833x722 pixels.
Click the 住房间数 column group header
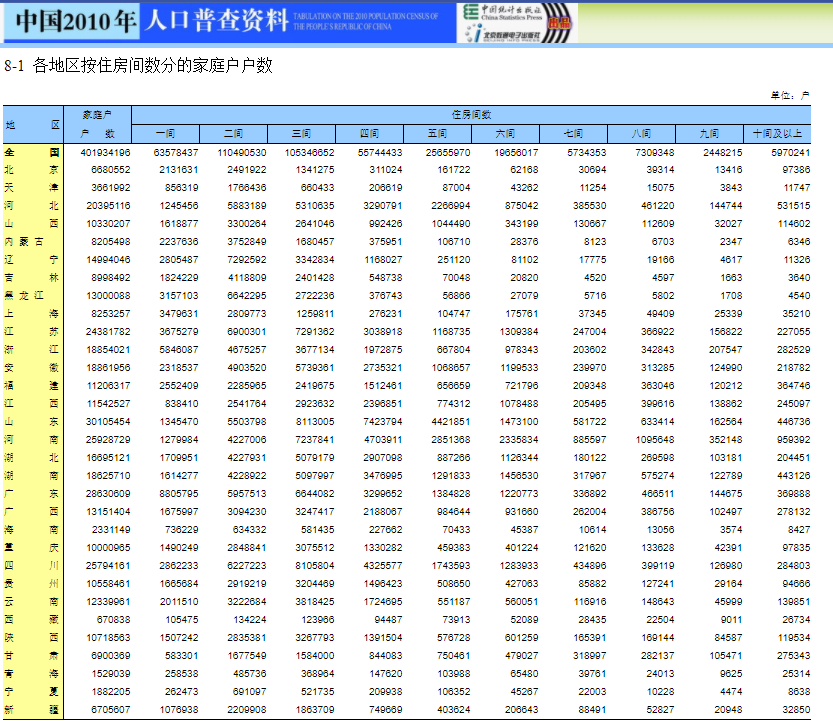471,115
